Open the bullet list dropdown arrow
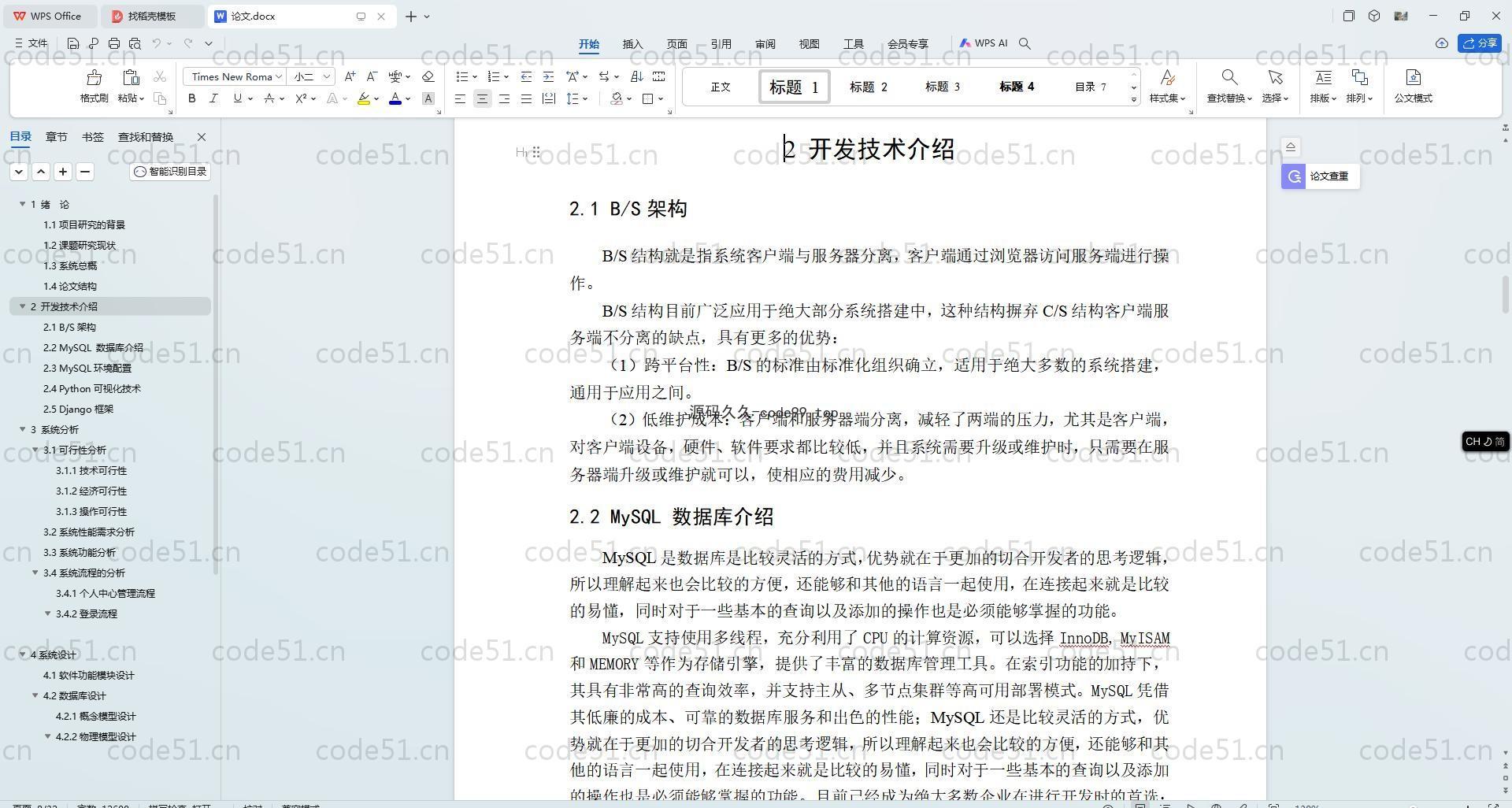The image size is (1512, 808). 475,77
